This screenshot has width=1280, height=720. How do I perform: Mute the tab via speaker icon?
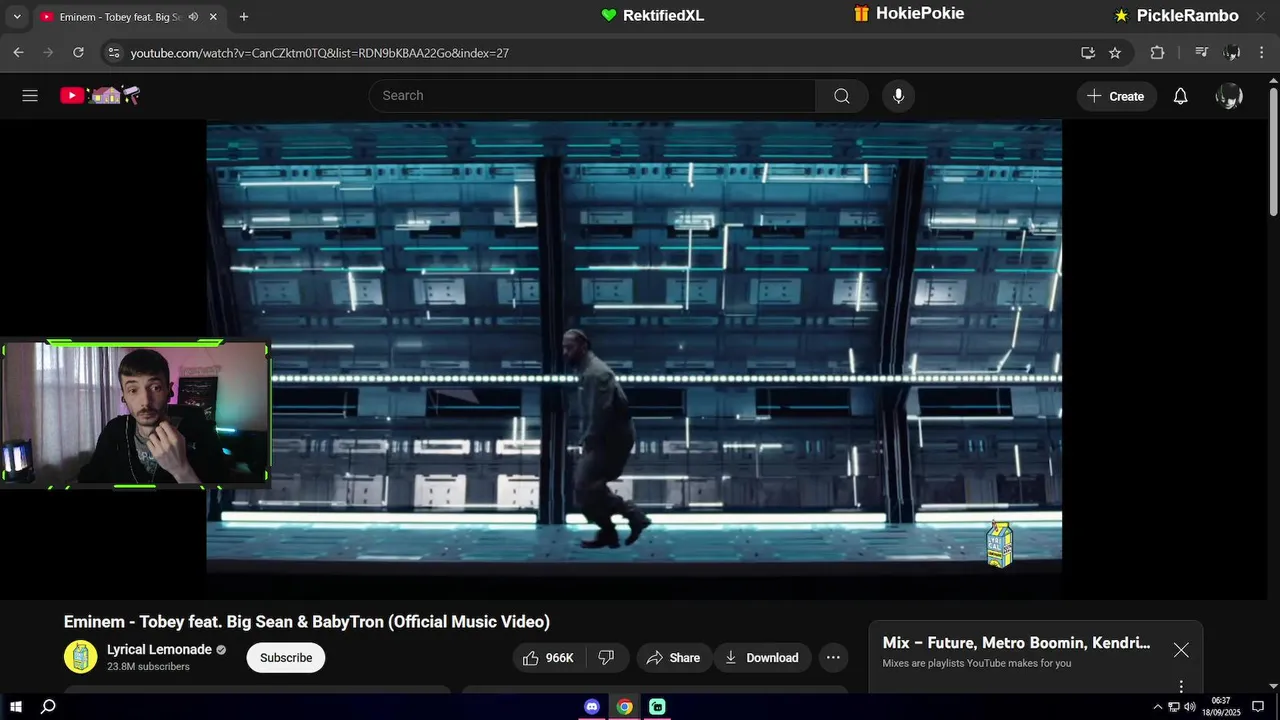(x=193, y=17)
